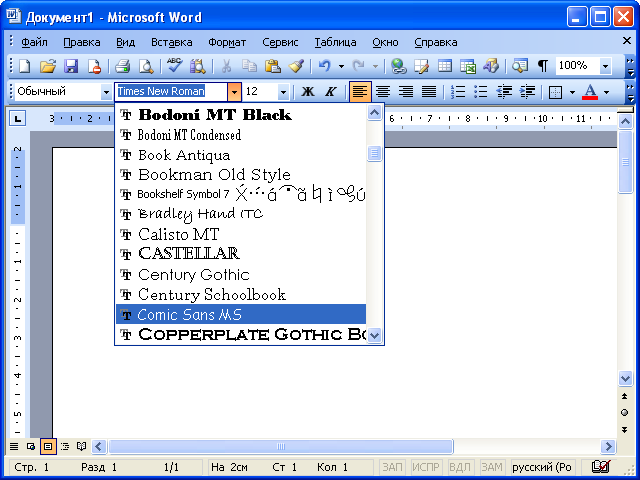The image size is (640, 480).
Task: Align text left
Action: tap(360, 91)
